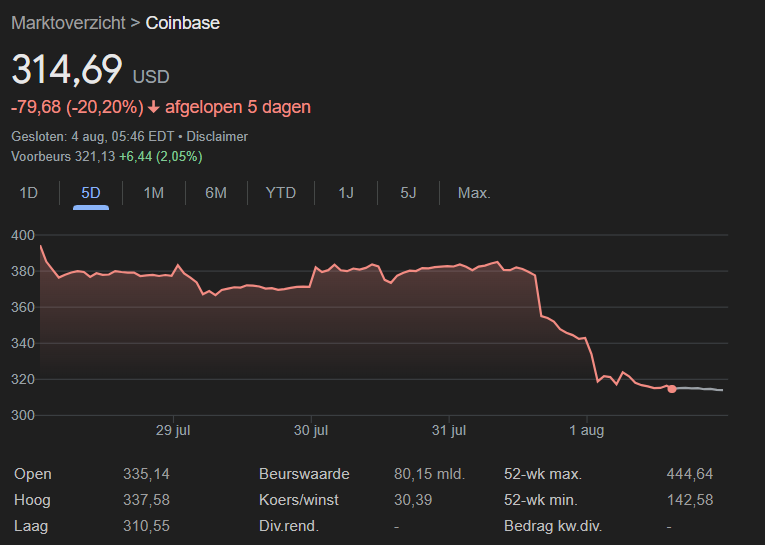Click the red down arrow beside percentage change
Image resolution: width=765 pixels, height=545 pixels.
154,107
